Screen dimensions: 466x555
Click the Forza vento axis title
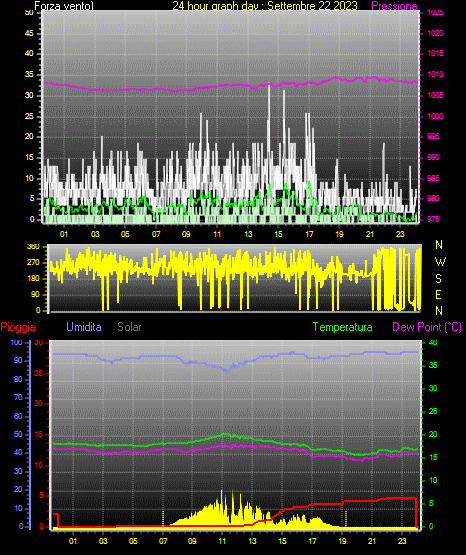(64, 6)
